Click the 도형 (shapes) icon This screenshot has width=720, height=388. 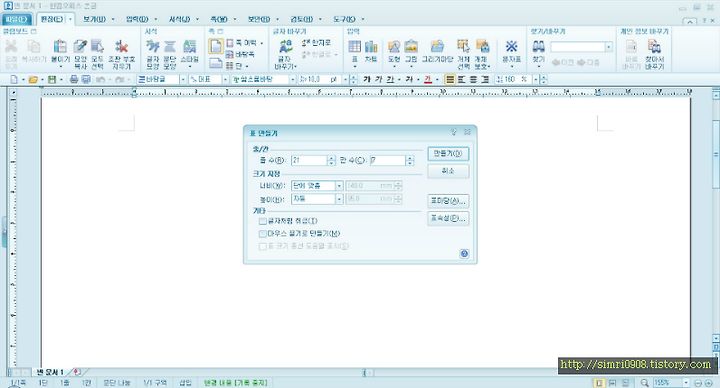tap(394, 46)
